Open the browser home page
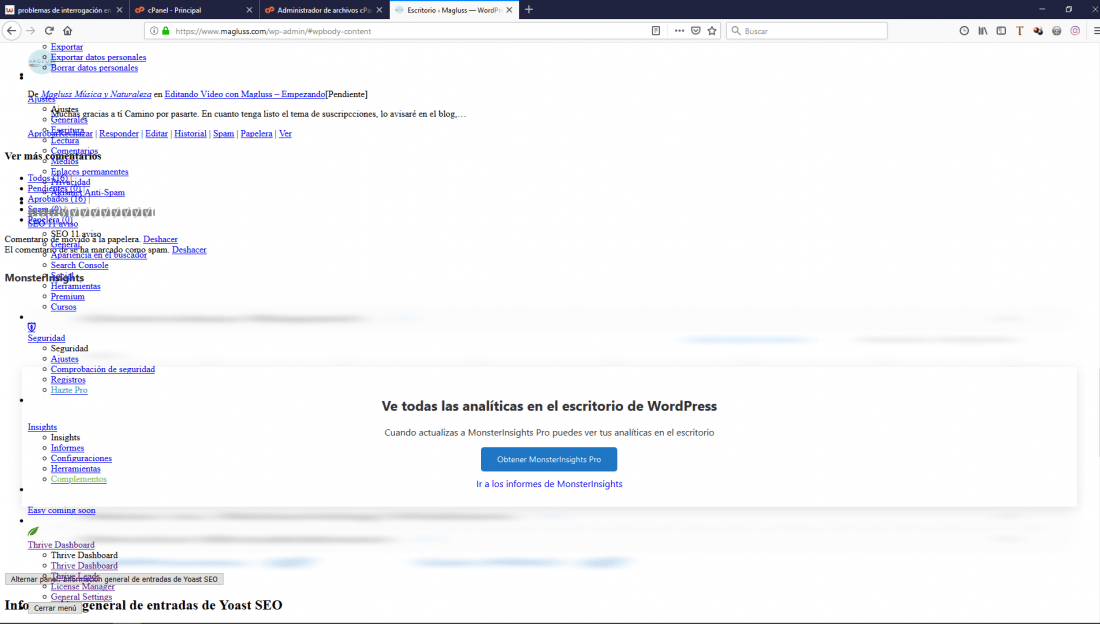This screenshot has height=624, width=1100. [67, 31]
